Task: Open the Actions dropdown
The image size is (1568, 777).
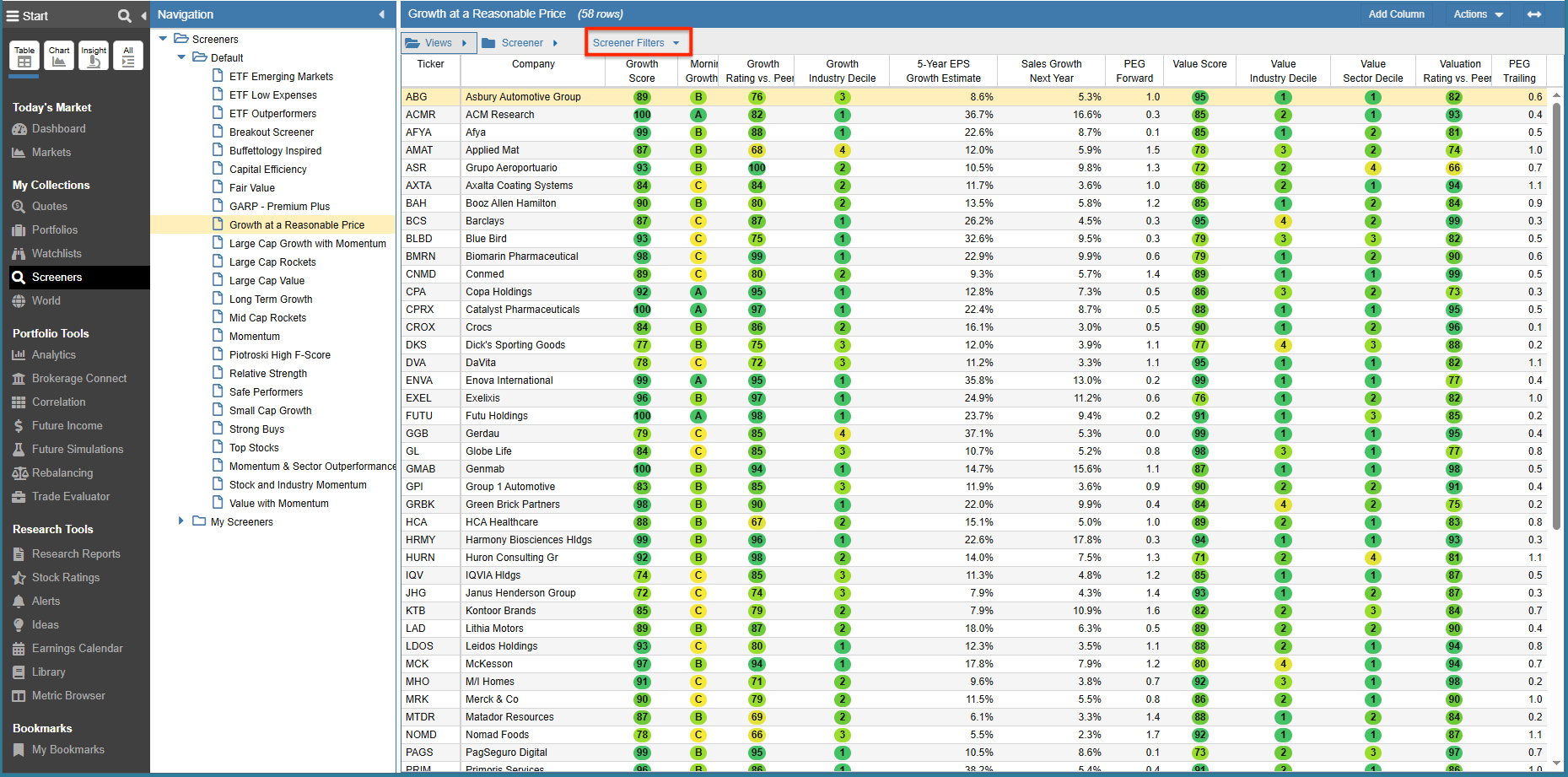Action: (x=1479, y=14)
